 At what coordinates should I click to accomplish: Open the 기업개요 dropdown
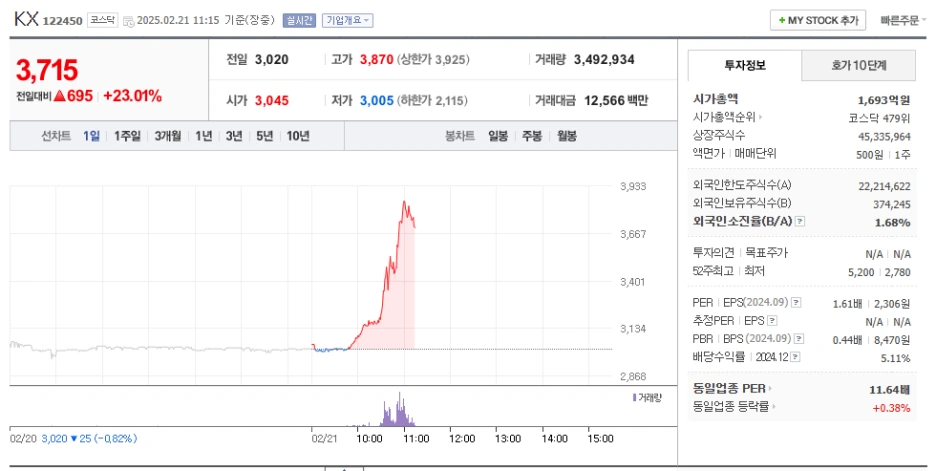tap(347, 20)
